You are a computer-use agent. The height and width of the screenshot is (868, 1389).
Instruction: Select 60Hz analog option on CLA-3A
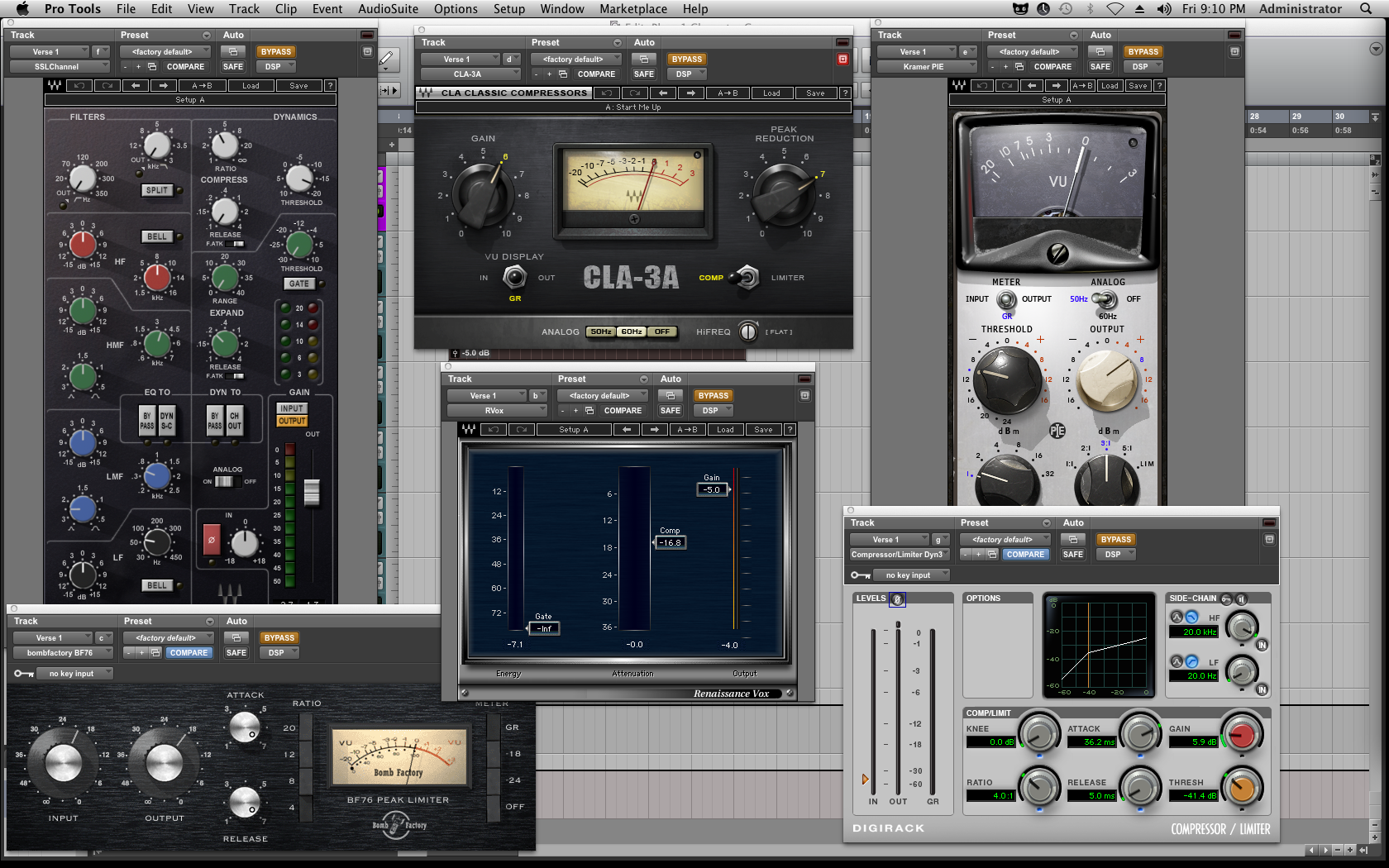[x=632, y=331]
